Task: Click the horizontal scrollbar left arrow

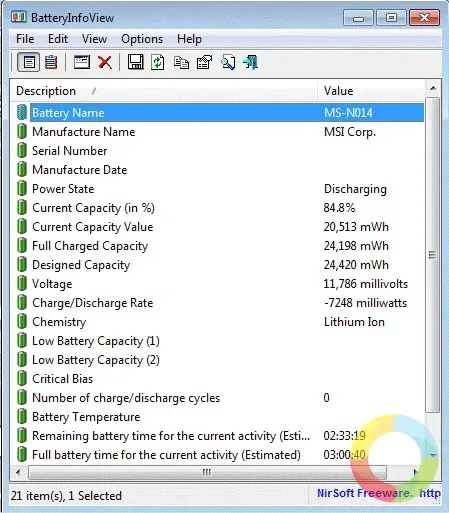Action: click(x=18, y=472)
